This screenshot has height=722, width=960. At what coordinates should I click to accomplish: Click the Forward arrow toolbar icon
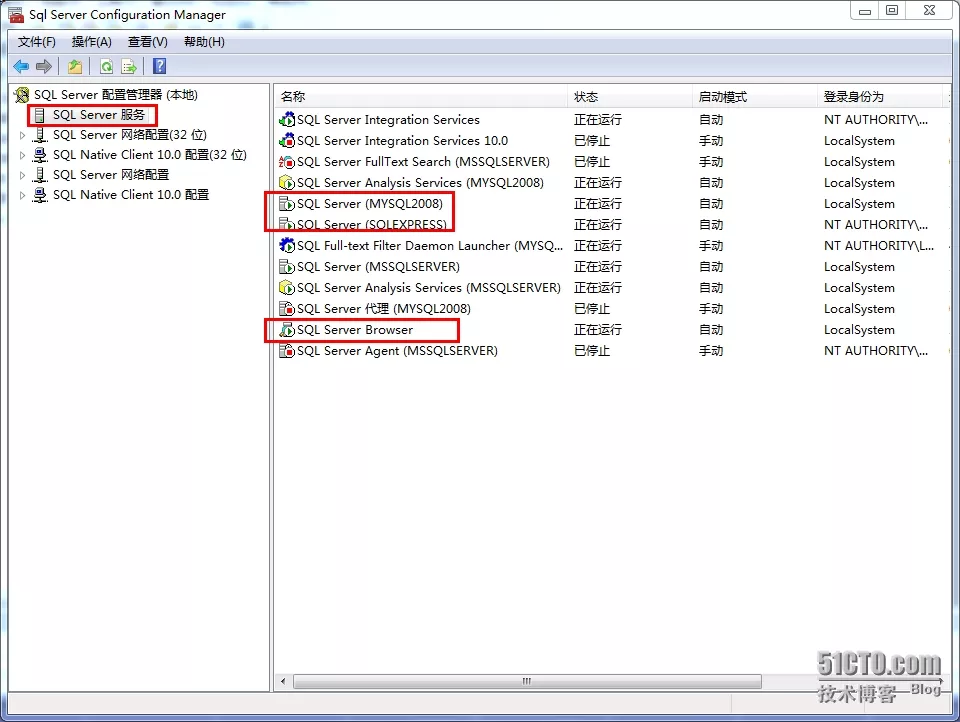pyautogui.click(x=44, y=66)
